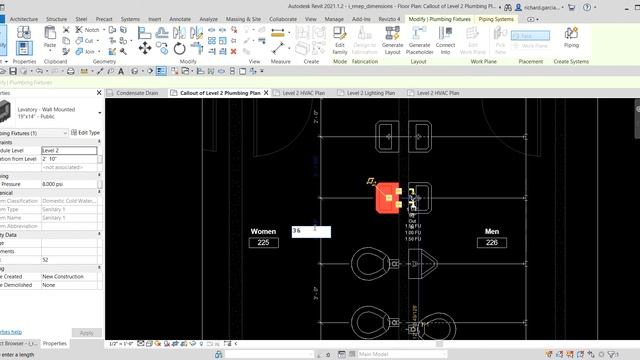The height and width of the screenshot is (360, 640).
Task: Collapse the Identity Data section in Properties
Action: [99, 235]
